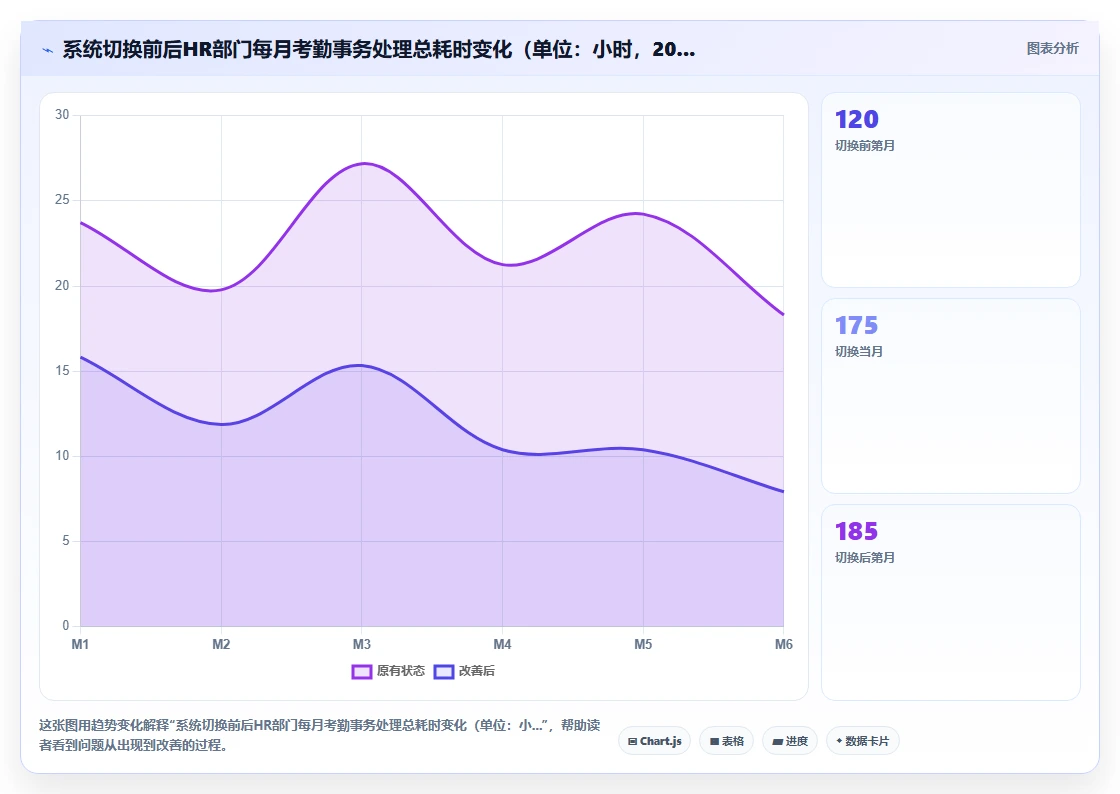1120x794 pixels.
Task: Click the 表格 tag icon
Action: coord(714,742)
